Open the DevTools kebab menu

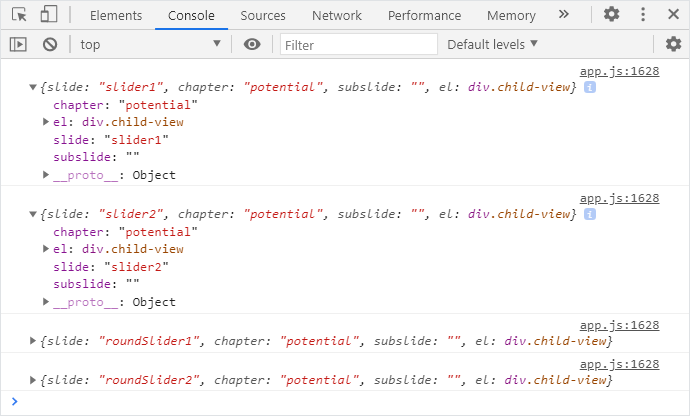[x=643, y=15]
